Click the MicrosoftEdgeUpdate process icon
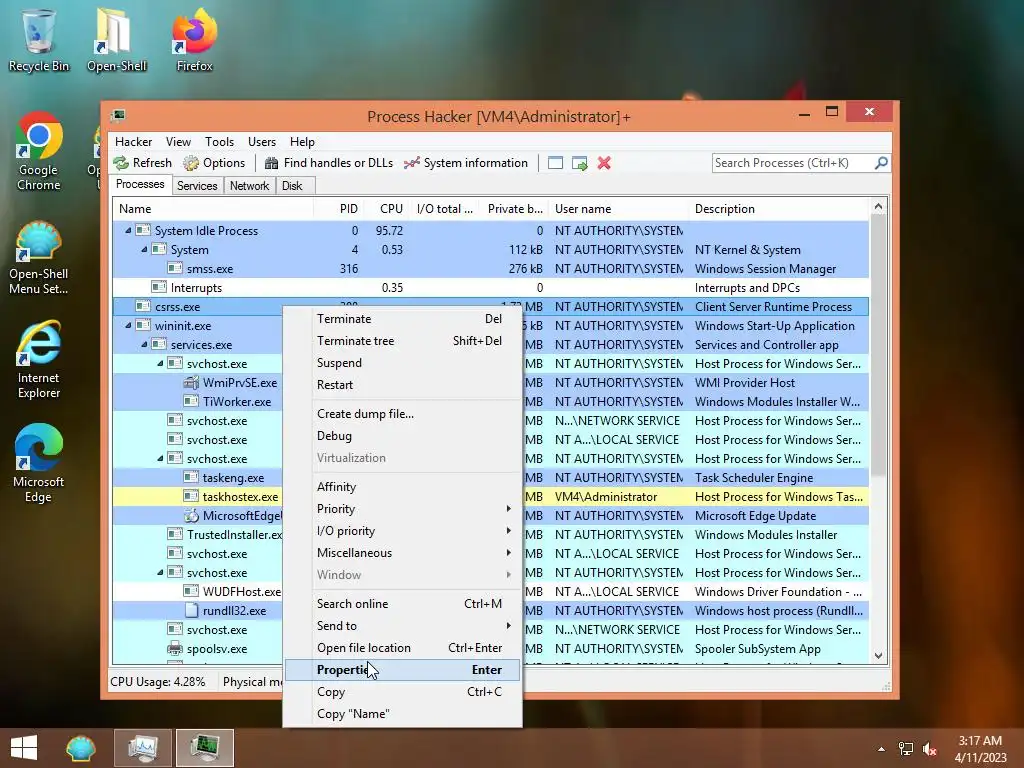1024x768 pixels. 191,516
